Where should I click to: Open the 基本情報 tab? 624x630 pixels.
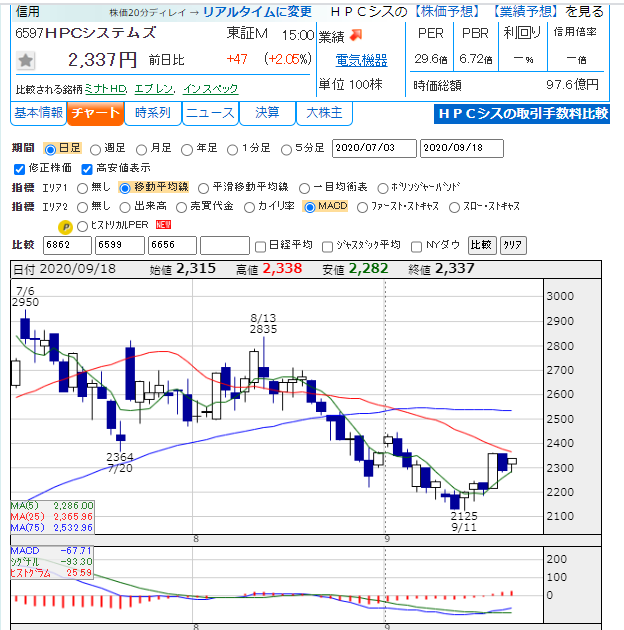pyautogui.click(x=38, y=113)
